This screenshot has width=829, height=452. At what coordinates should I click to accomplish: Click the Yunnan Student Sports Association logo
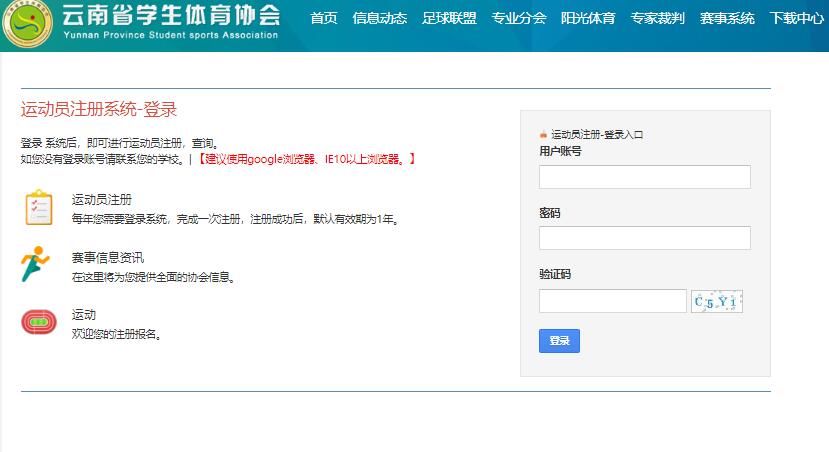pos(27,23)
